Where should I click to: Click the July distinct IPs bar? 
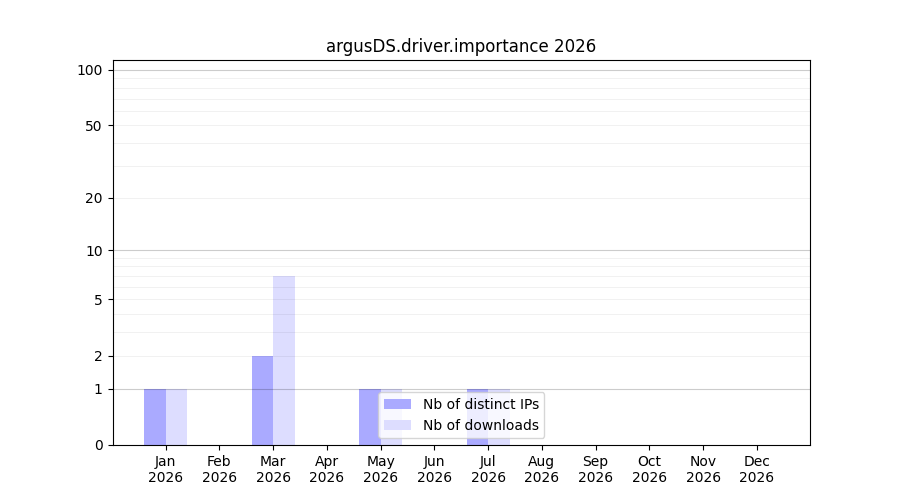(478, 417)
